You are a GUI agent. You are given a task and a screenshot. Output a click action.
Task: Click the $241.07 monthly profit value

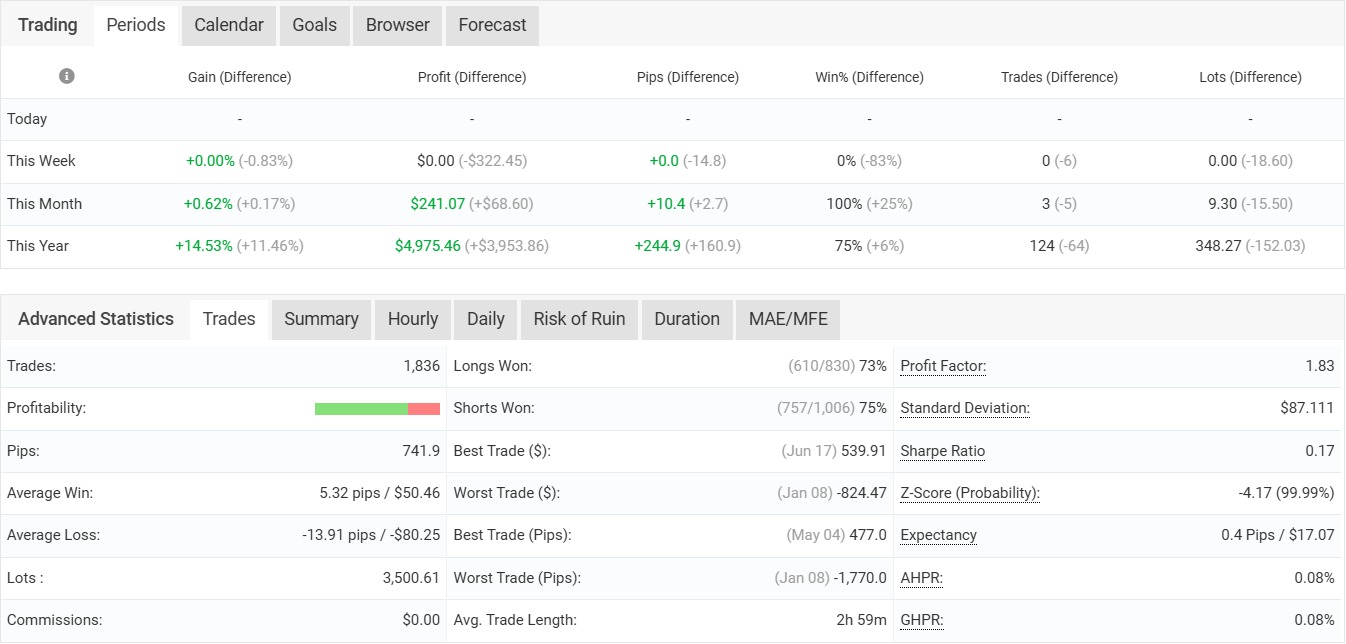coord(438,204)
